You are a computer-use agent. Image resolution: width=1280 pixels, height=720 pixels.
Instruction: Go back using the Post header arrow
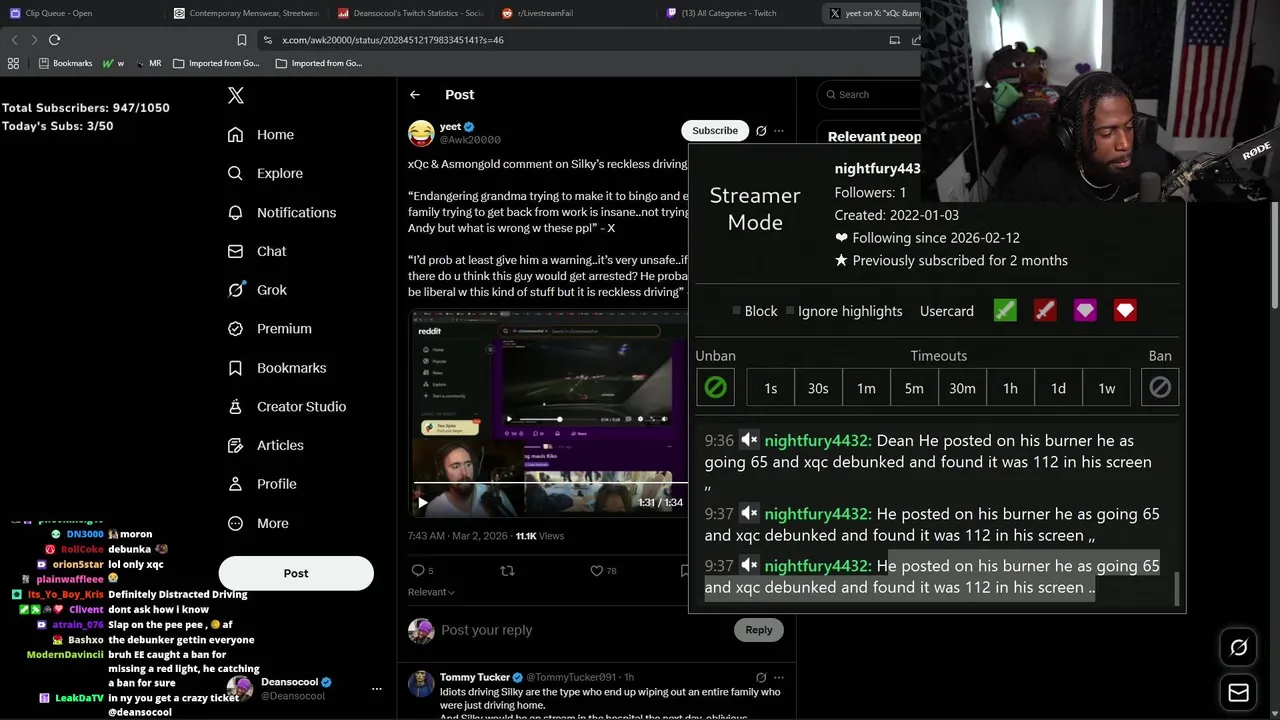pyautogui.click(x=415, y=94)
